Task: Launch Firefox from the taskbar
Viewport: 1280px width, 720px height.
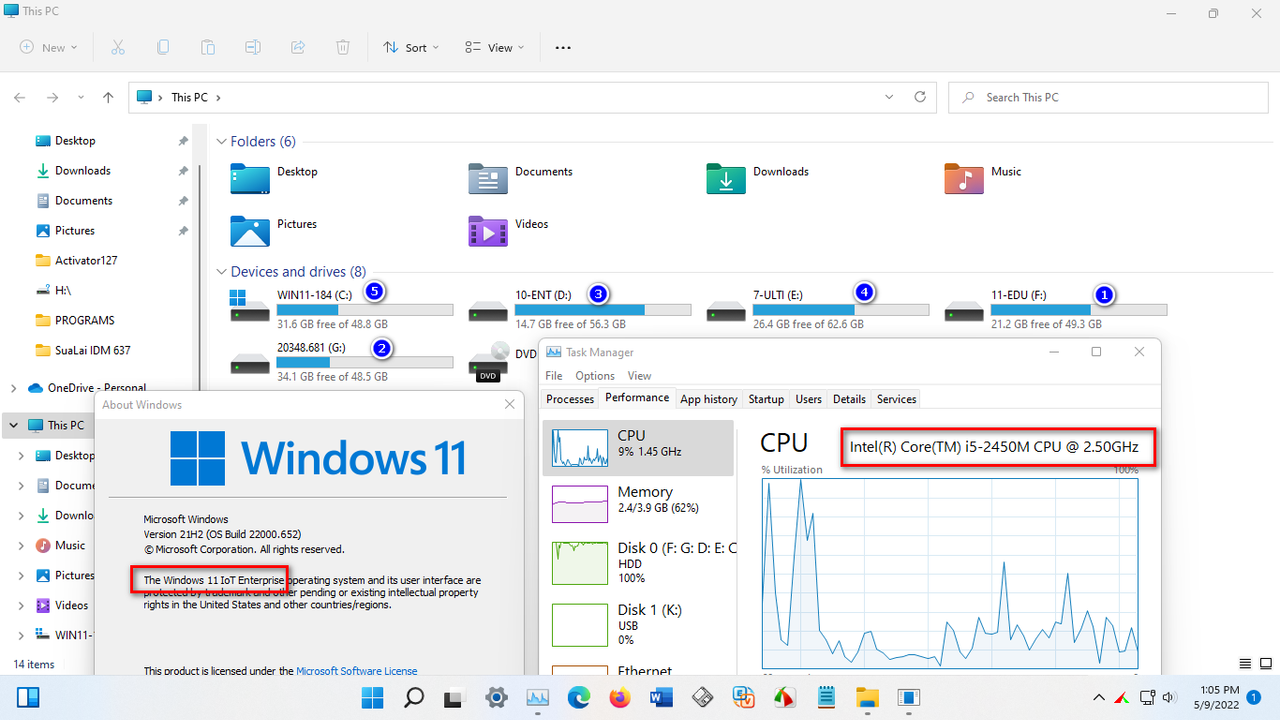Action: pos(620,697)
